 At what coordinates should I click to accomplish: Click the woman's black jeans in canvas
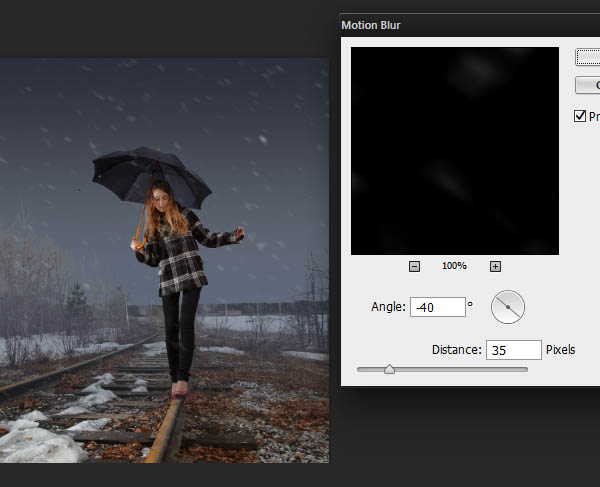[182, 330]
